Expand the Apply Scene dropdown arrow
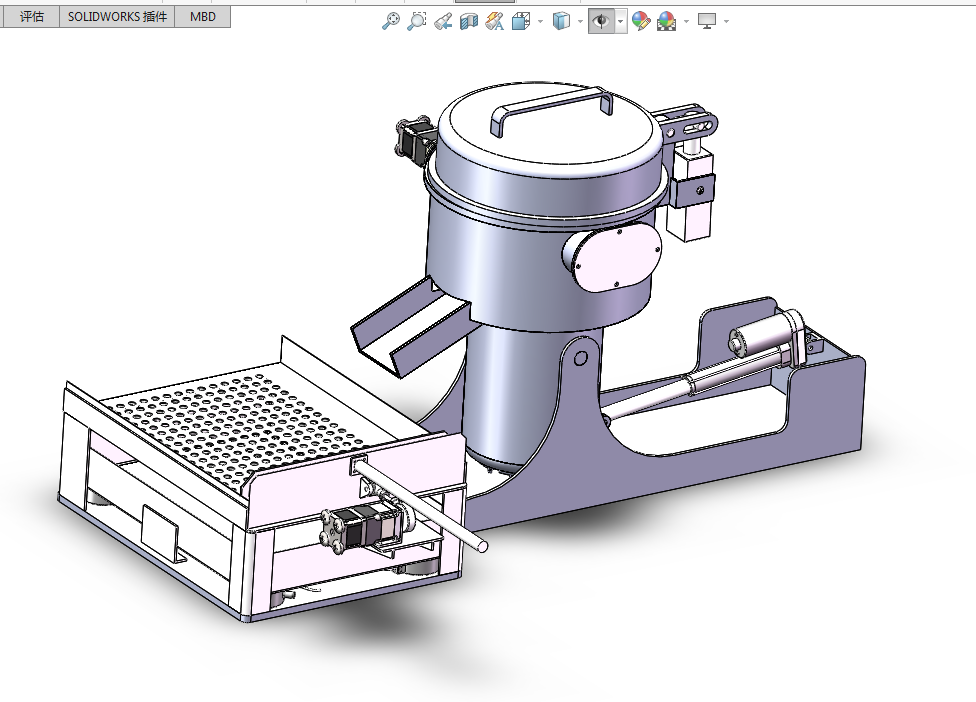The image size is (976, 702). [x=686, y=21]
